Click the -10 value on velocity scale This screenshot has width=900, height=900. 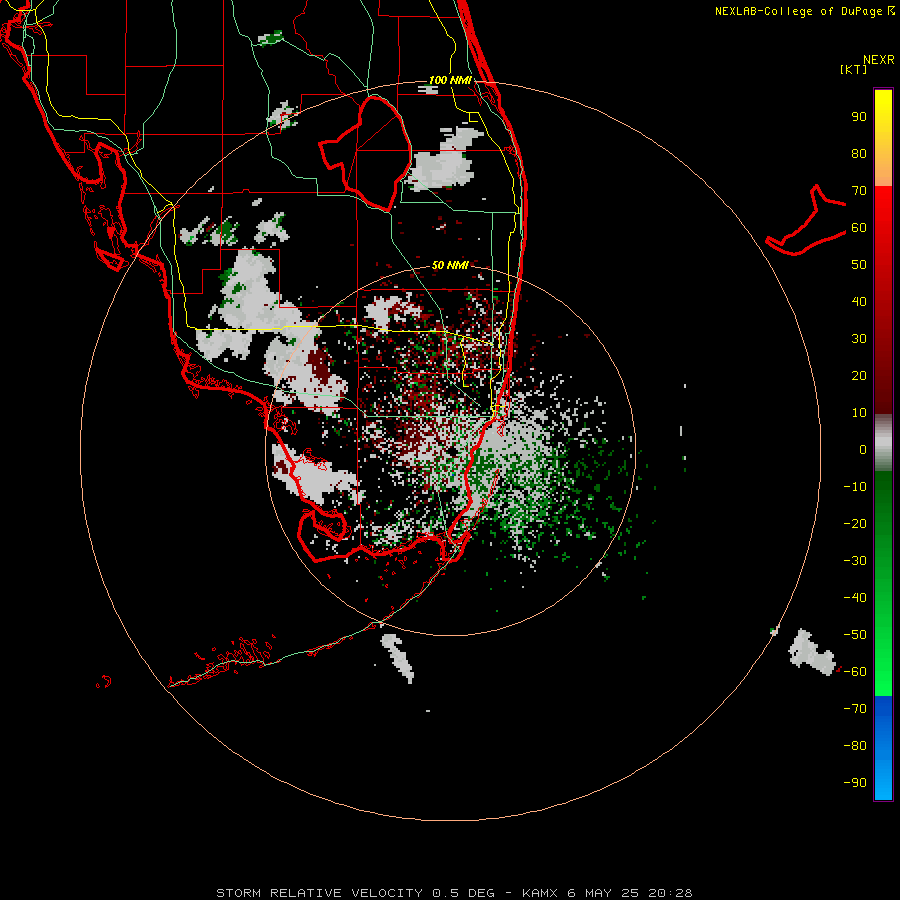[x=855, y=487]
